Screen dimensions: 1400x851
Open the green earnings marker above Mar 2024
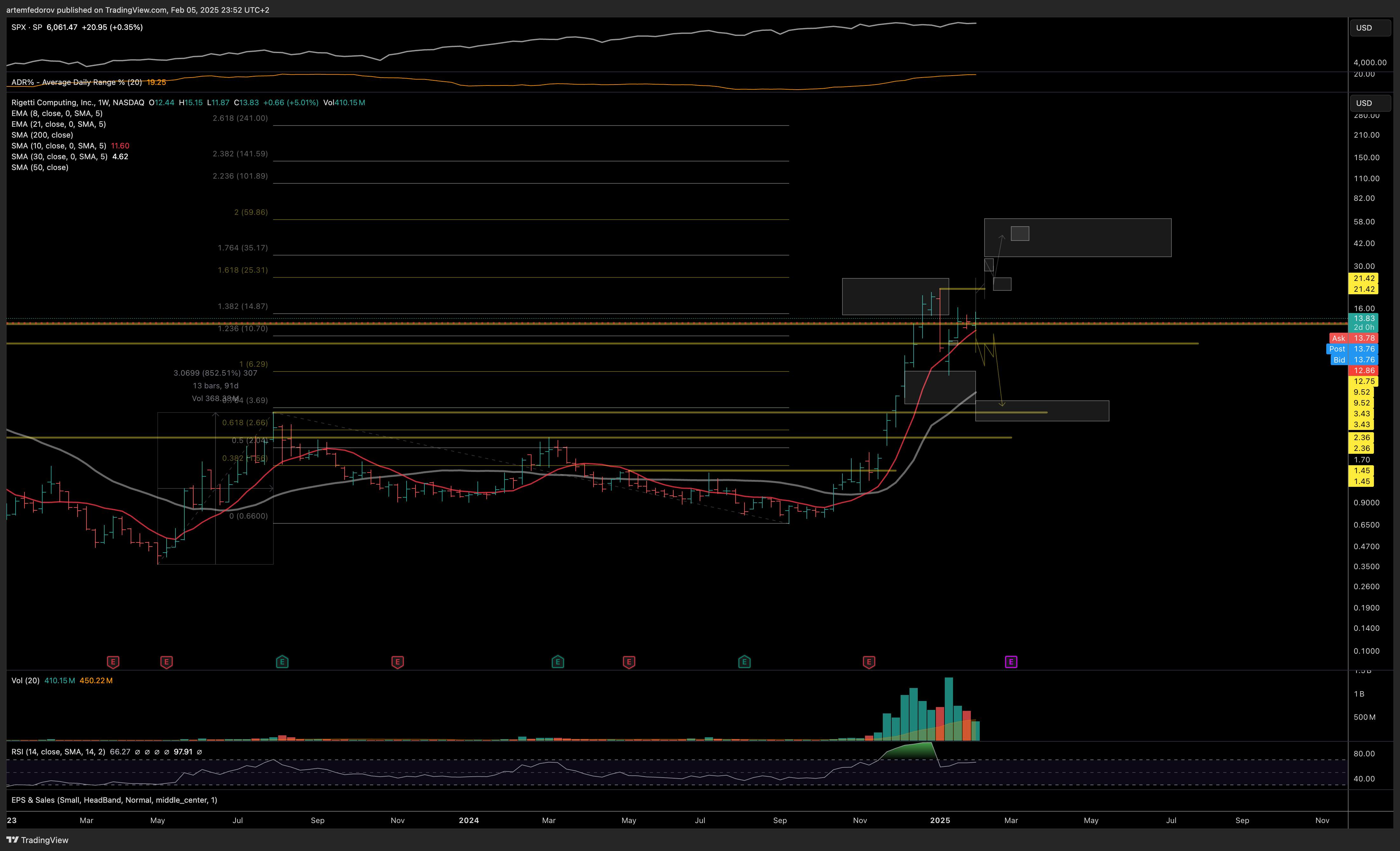[x=558, y=661]
